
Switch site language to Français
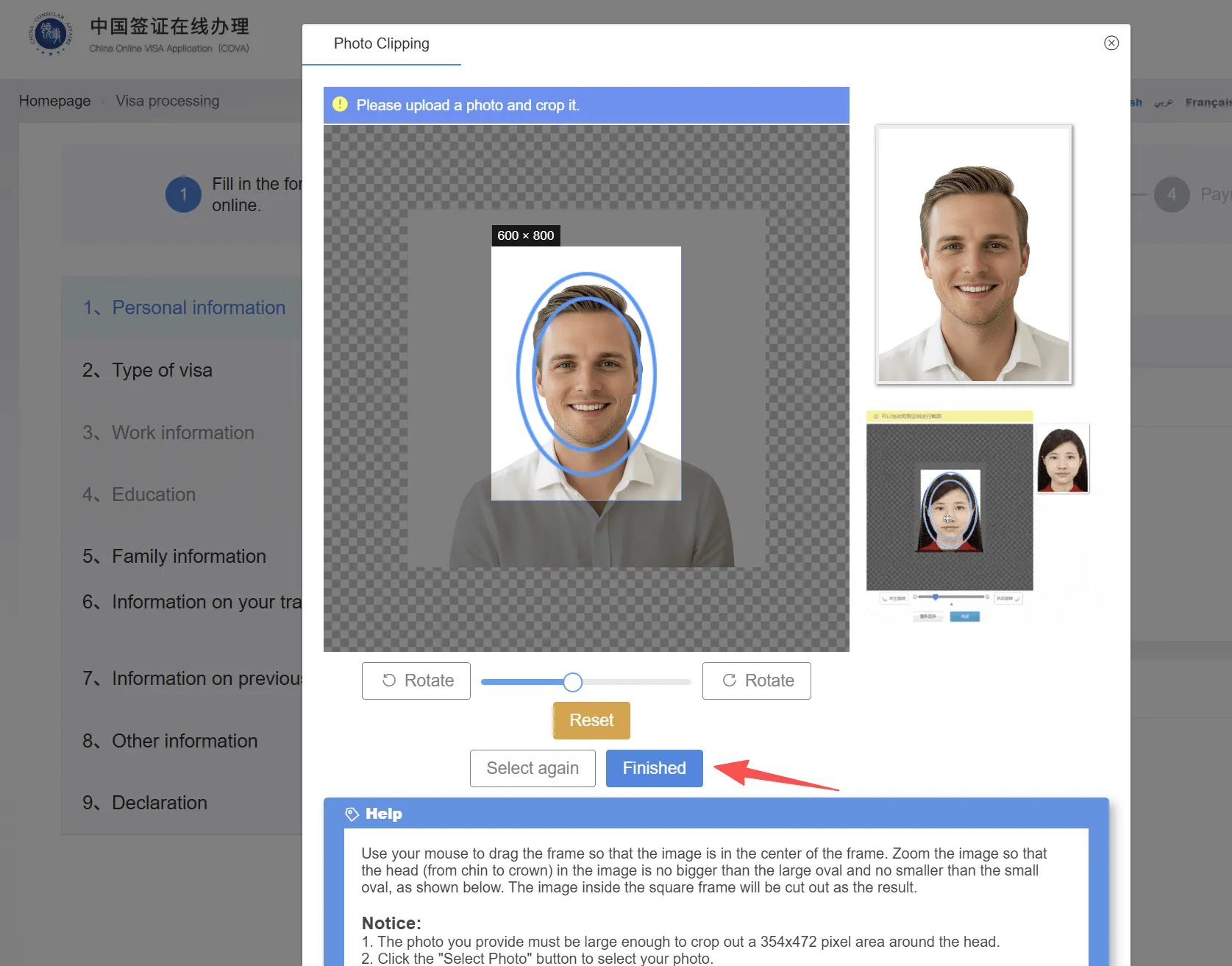pos(1207,102)
